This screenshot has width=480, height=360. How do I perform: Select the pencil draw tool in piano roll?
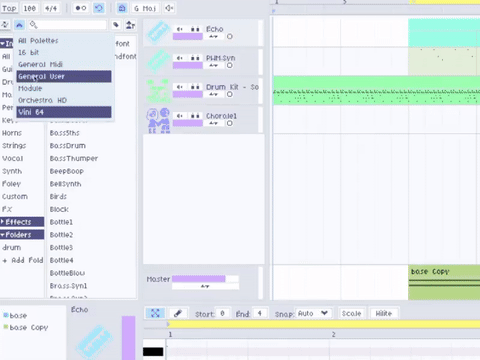coord(178,313)
